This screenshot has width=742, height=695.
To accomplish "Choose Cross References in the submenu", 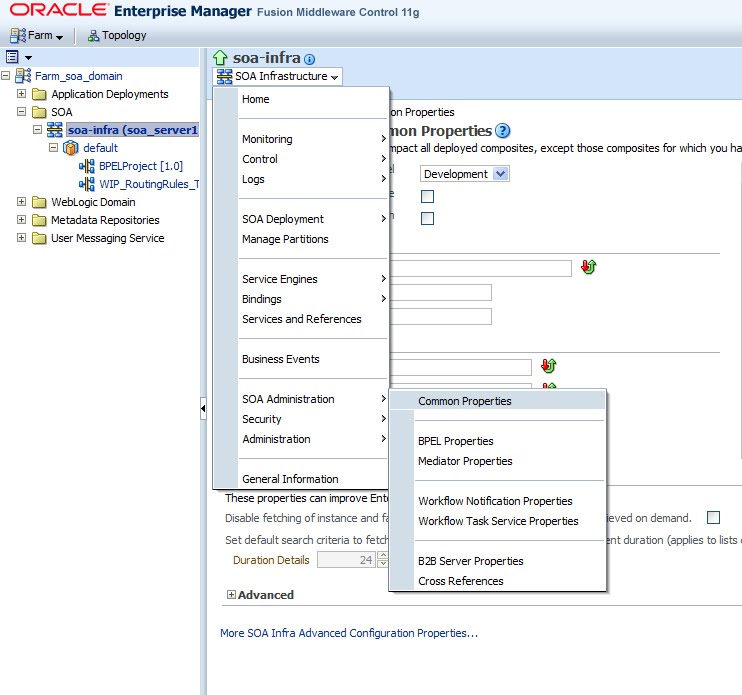I will click(510, 581).
